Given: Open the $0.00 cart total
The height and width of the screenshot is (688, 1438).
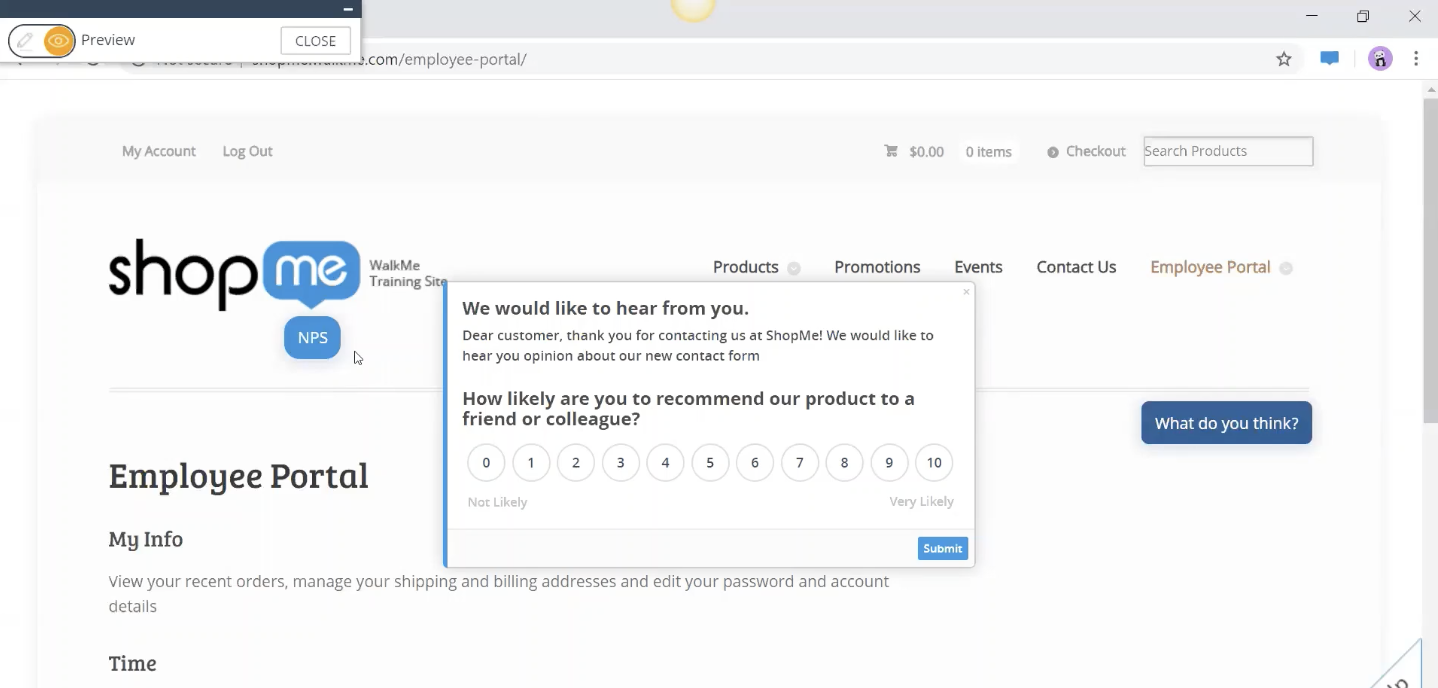Looking at the screenshot, I should tap(926, 152).
